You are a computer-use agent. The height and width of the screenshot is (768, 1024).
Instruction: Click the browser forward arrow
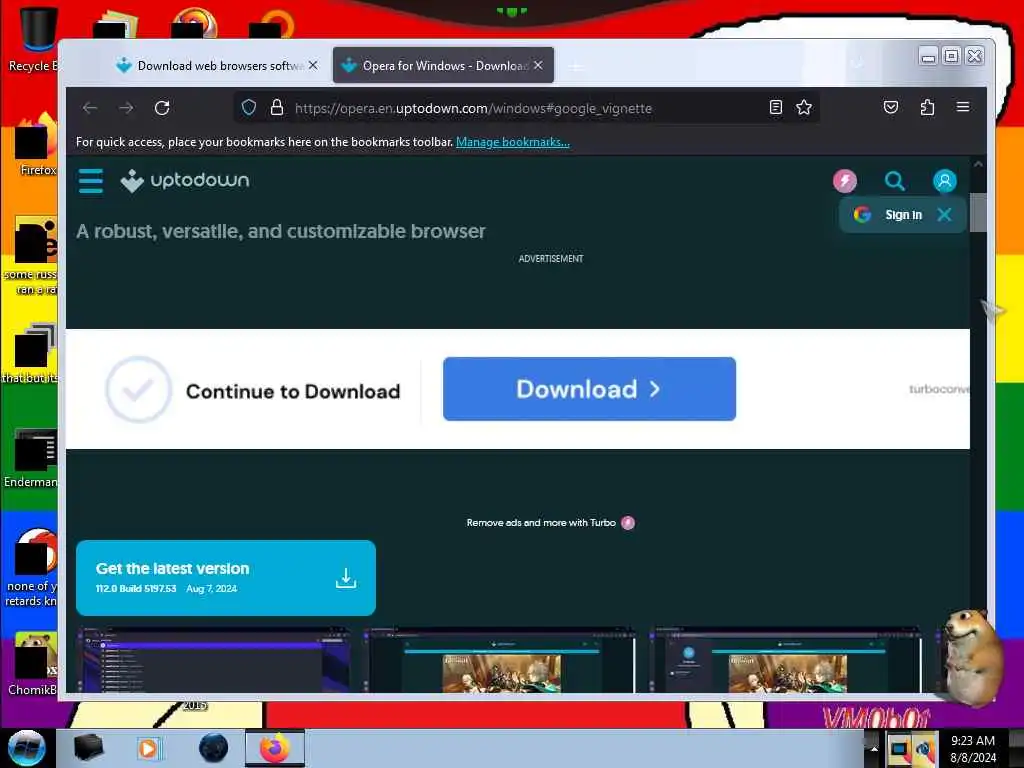[126, 108]
